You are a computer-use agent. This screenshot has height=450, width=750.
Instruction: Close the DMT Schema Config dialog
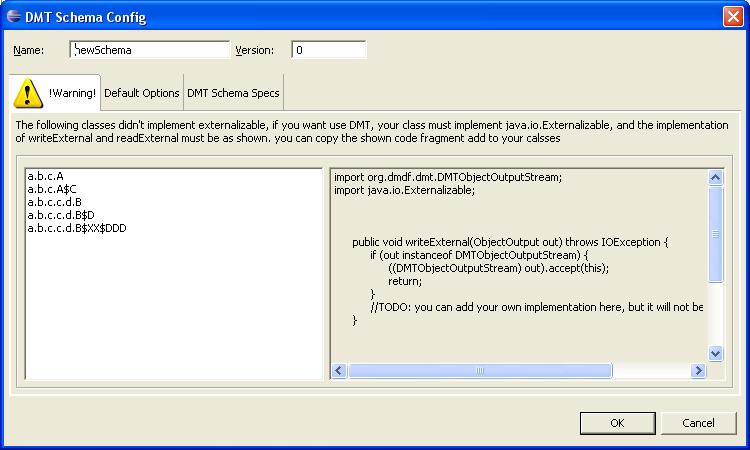[733, 17]
